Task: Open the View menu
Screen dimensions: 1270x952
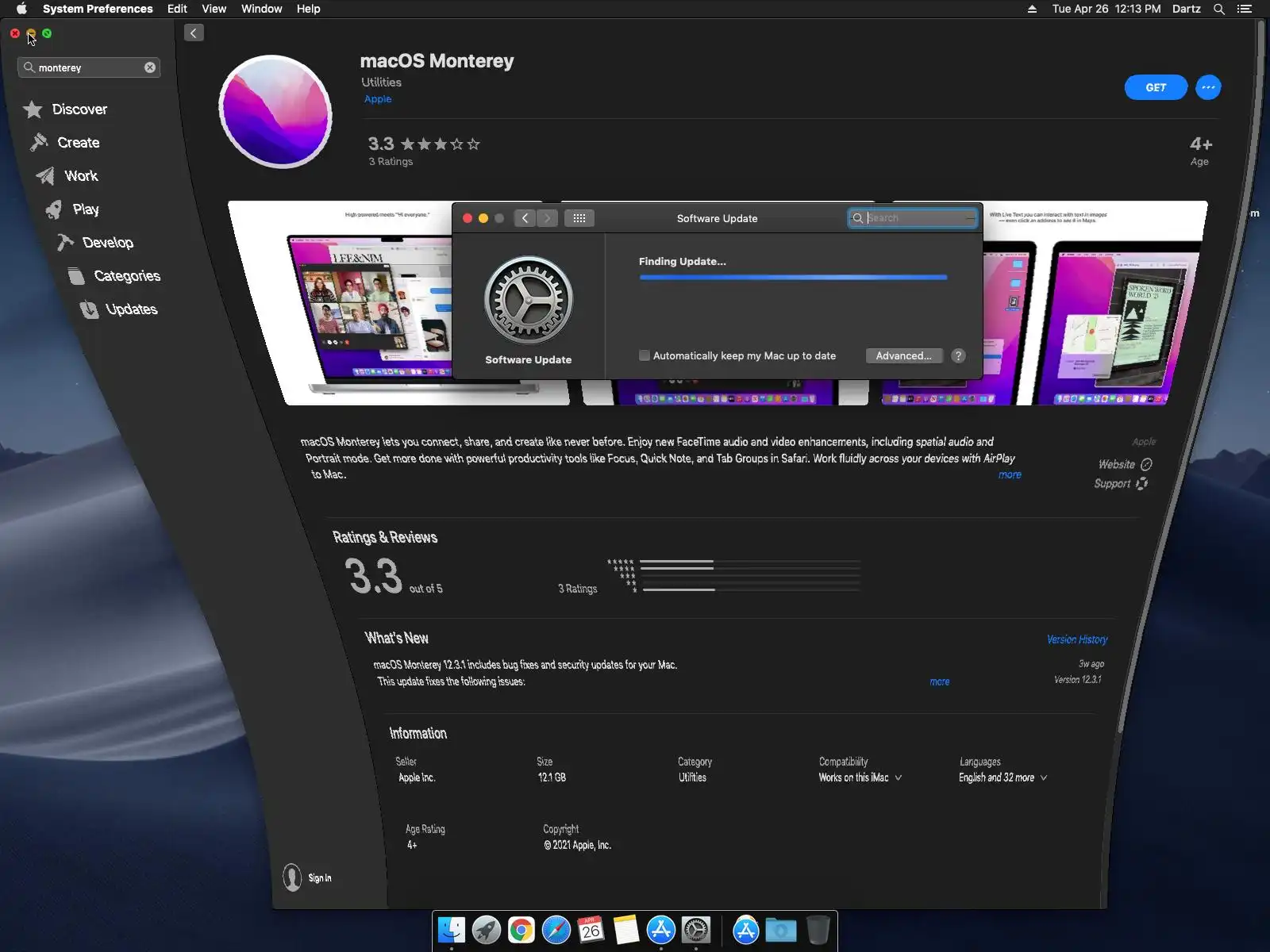Action: tap(214, 9)
